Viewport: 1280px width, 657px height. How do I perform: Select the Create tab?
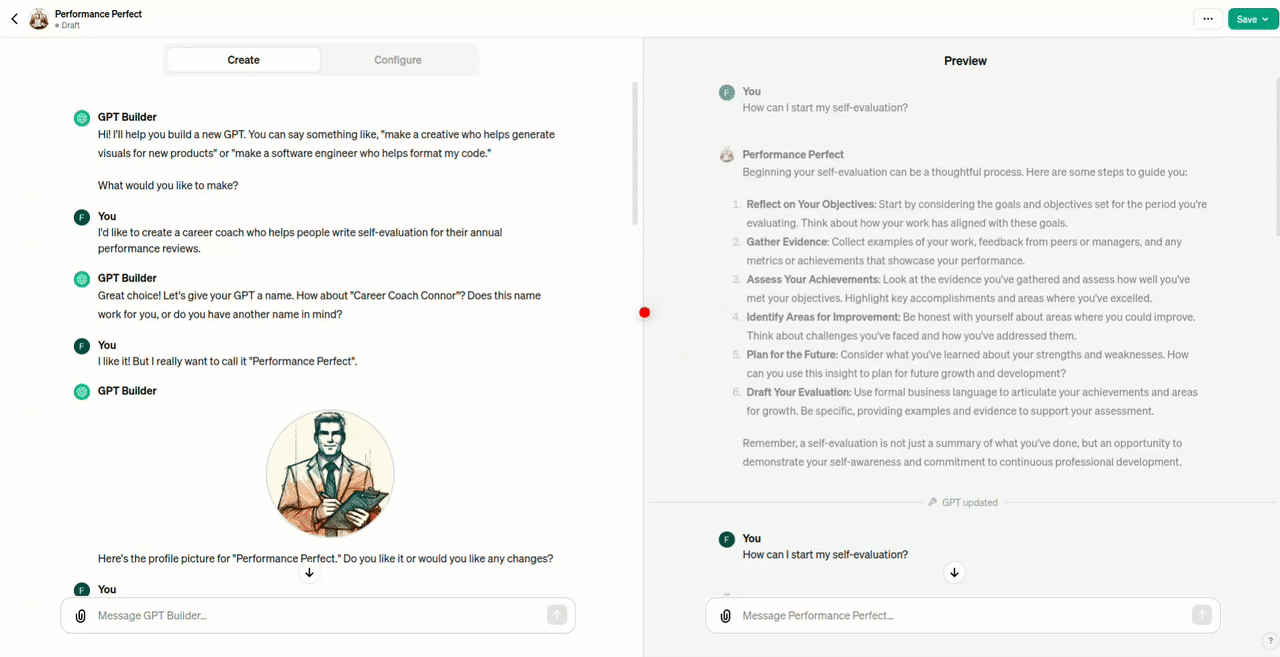pos(244,60)
